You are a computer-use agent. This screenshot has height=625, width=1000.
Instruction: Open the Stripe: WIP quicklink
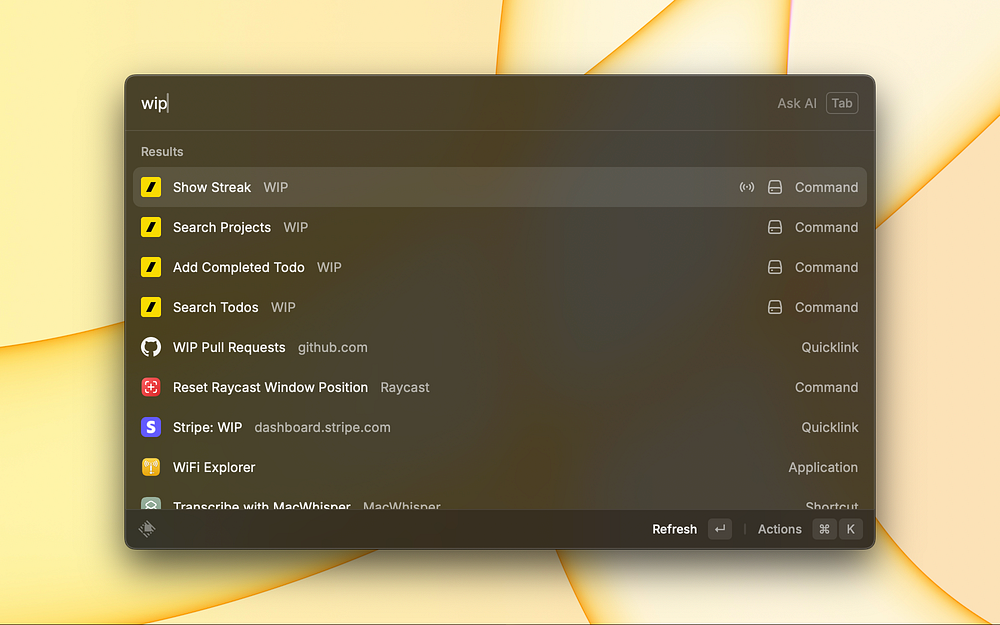pos(500,427)
